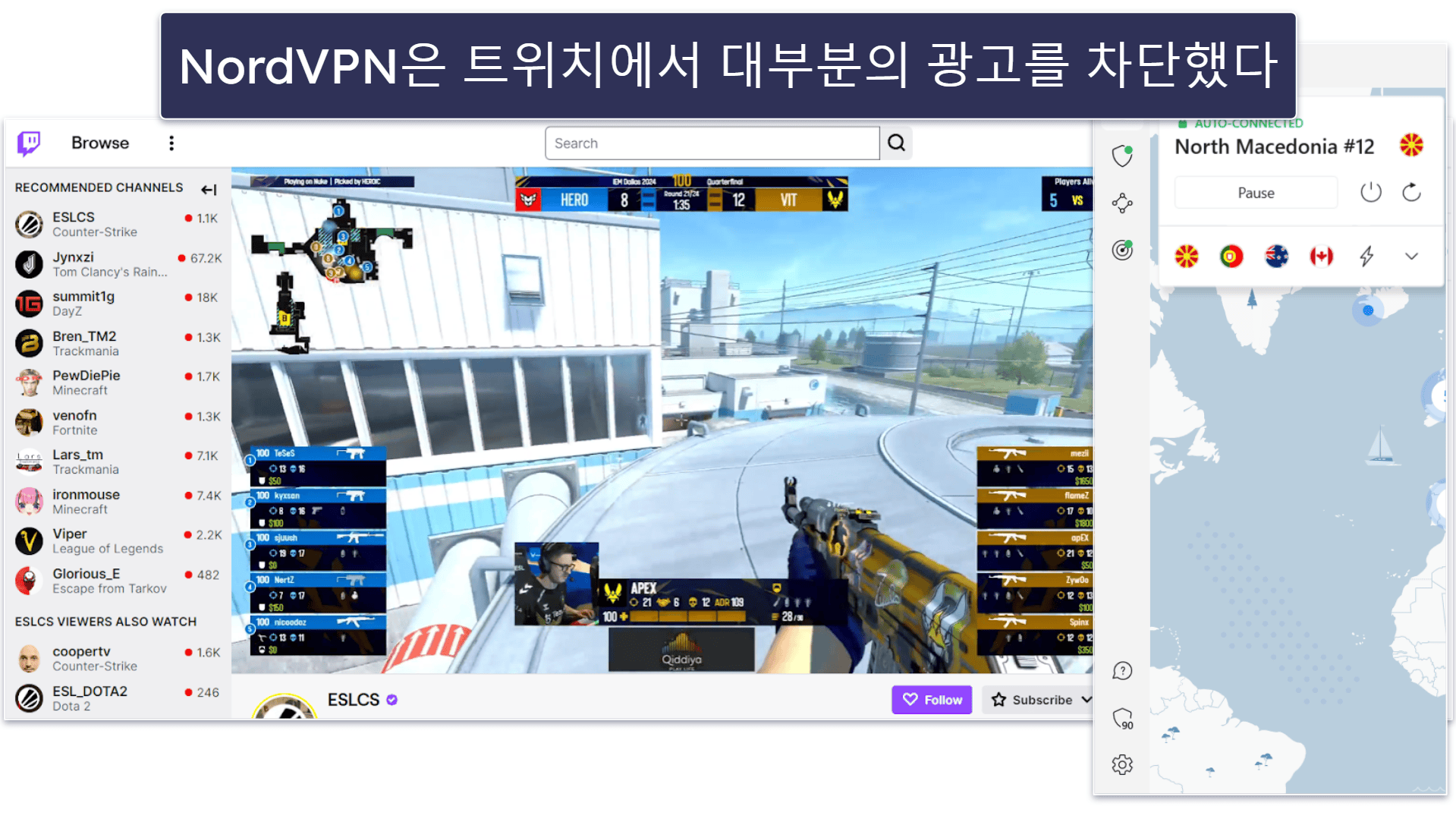Open venofn channel avatar

(29, 422)
